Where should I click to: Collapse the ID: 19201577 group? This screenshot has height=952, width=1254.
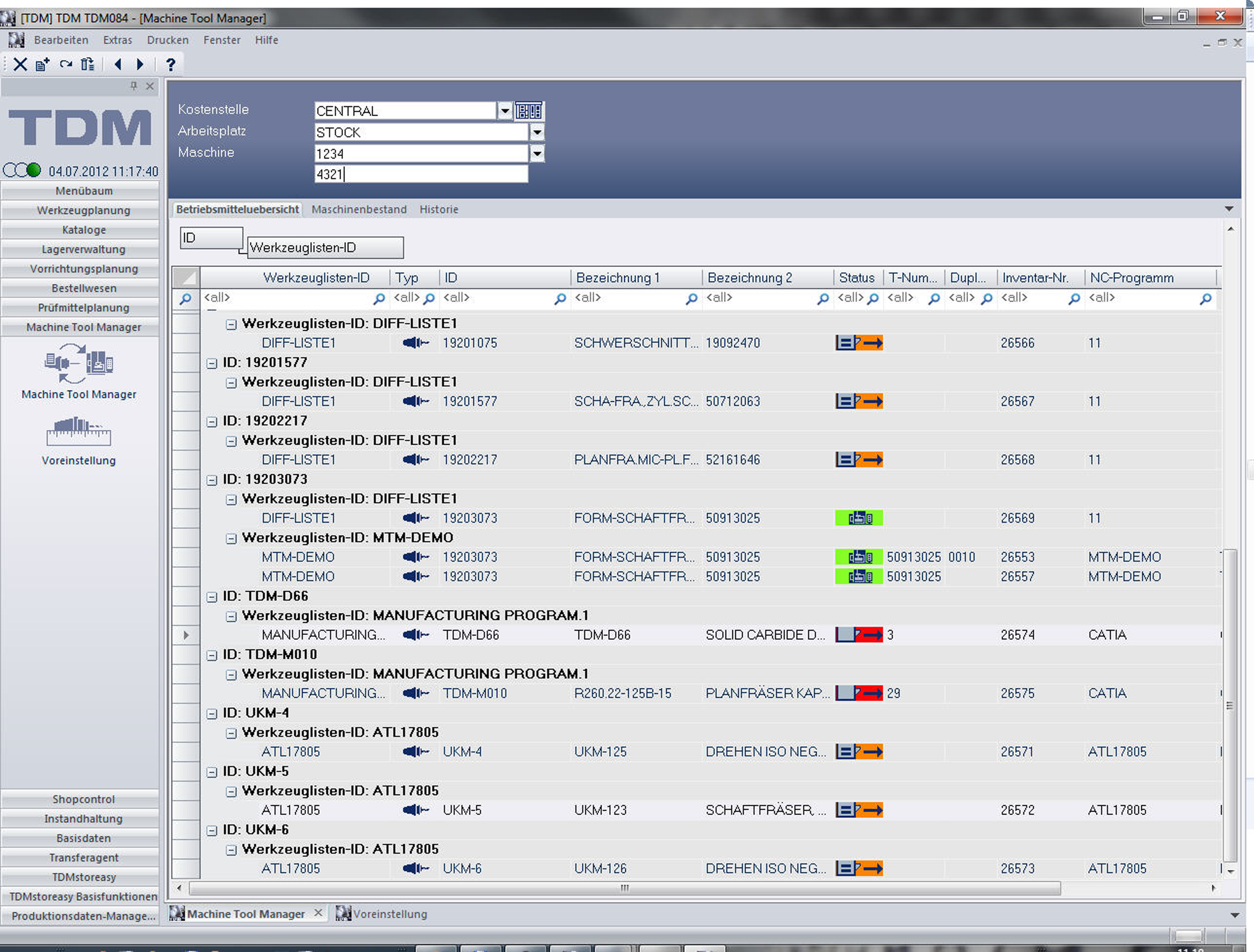coord(212,363)
